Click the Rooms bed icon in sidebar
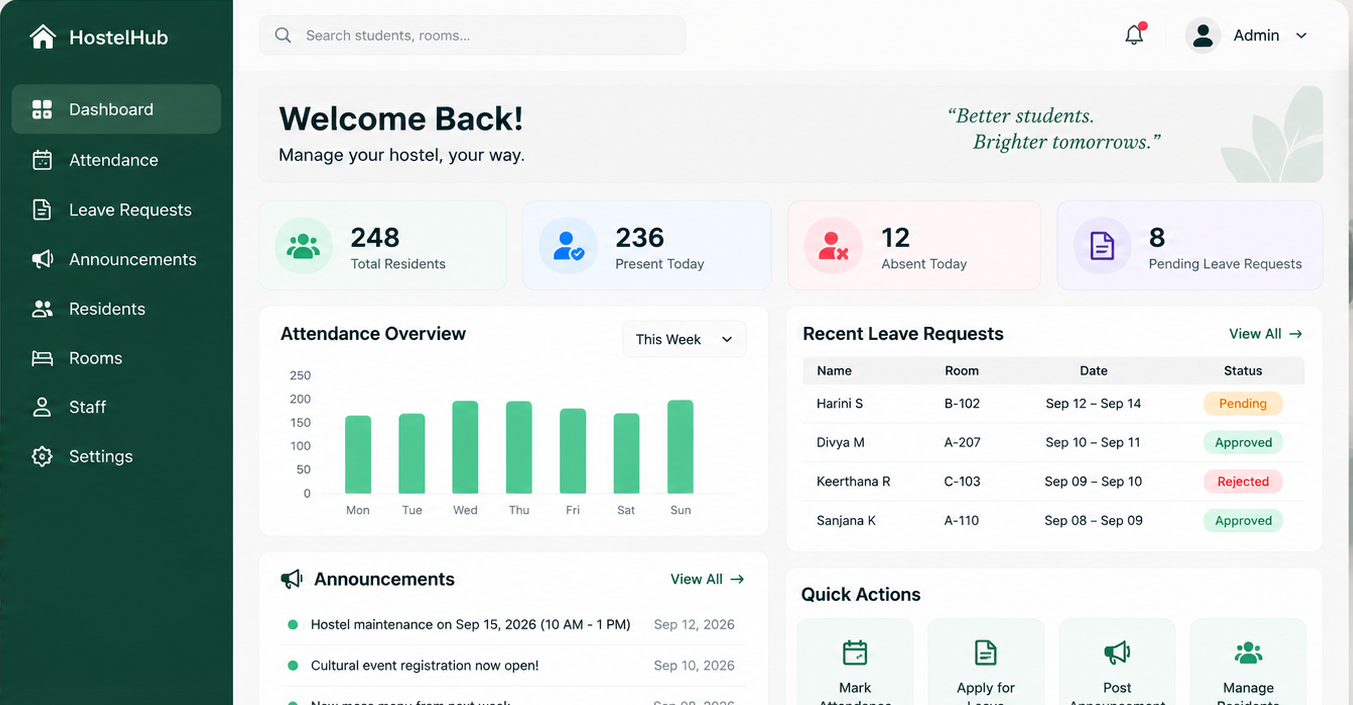This screenshot has width=1353, height=705. click(42, 358)
